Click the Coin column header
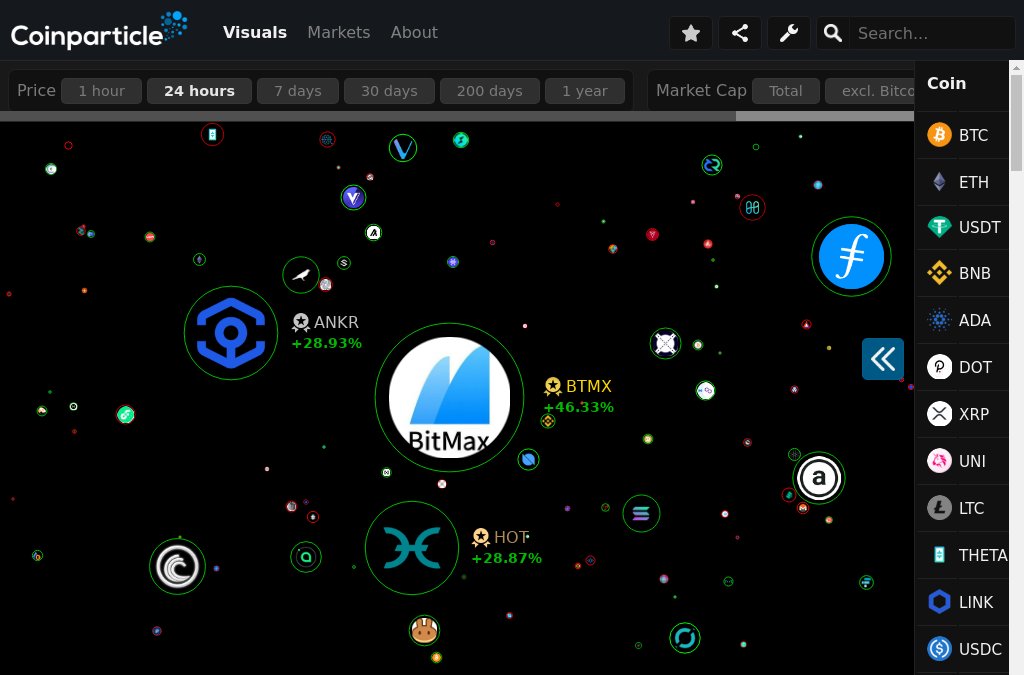Viewport: 1024px width, 675px height. click(x=946, y=83)
